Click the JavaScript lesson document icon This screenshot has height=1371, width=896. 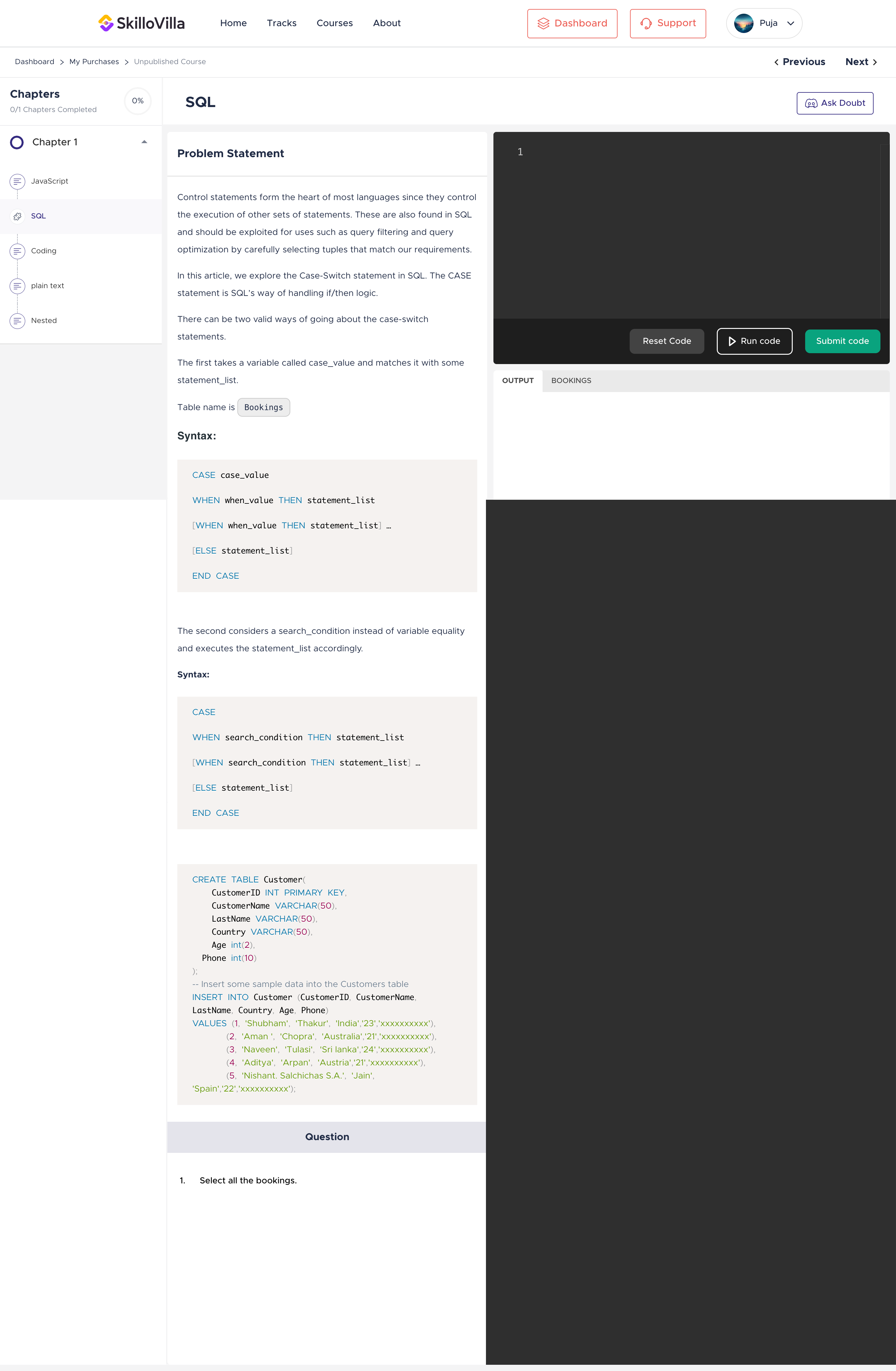tap(17, 181)
